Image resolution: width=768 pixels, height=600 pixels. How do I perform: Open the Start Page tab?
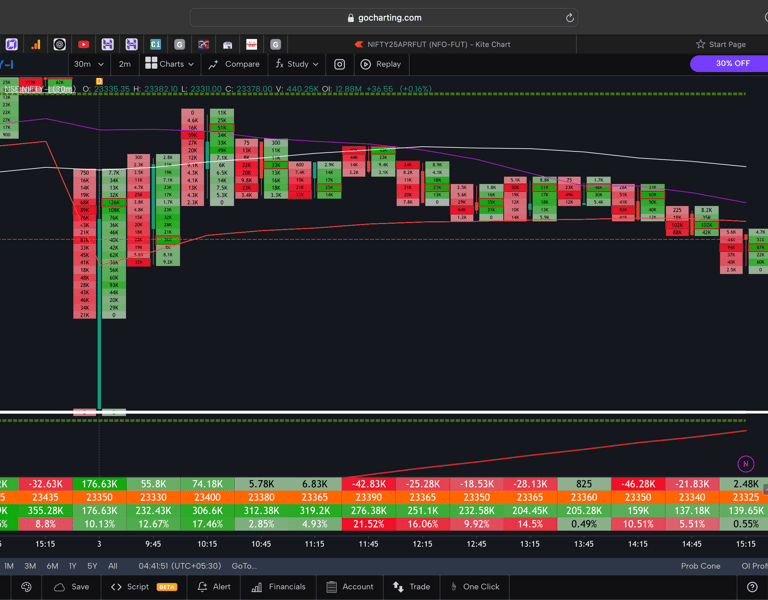tap(720, 44)
